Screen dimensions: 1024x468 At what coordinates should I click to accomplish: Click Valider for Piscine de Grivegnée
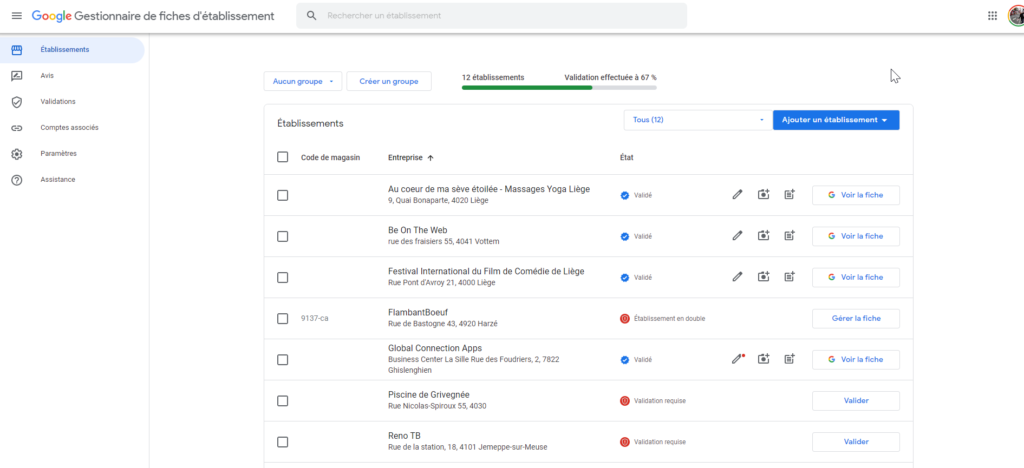coord(856,400)
